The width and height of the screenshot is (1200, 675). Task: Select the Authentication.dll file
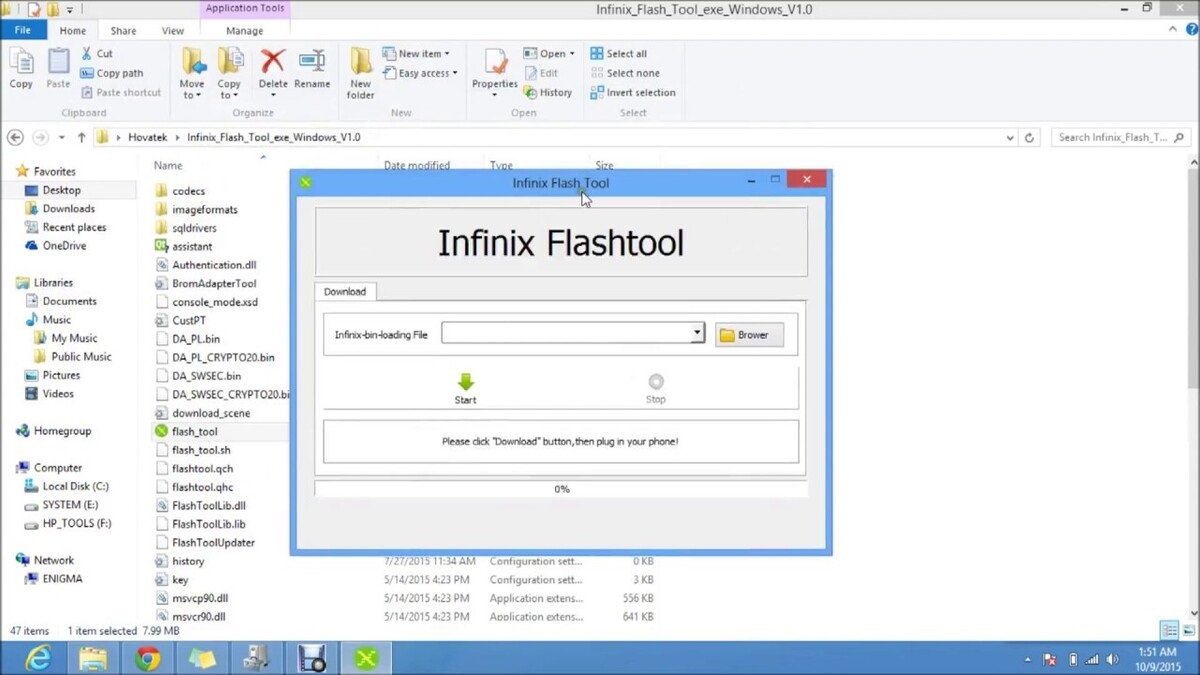(214, 265)
